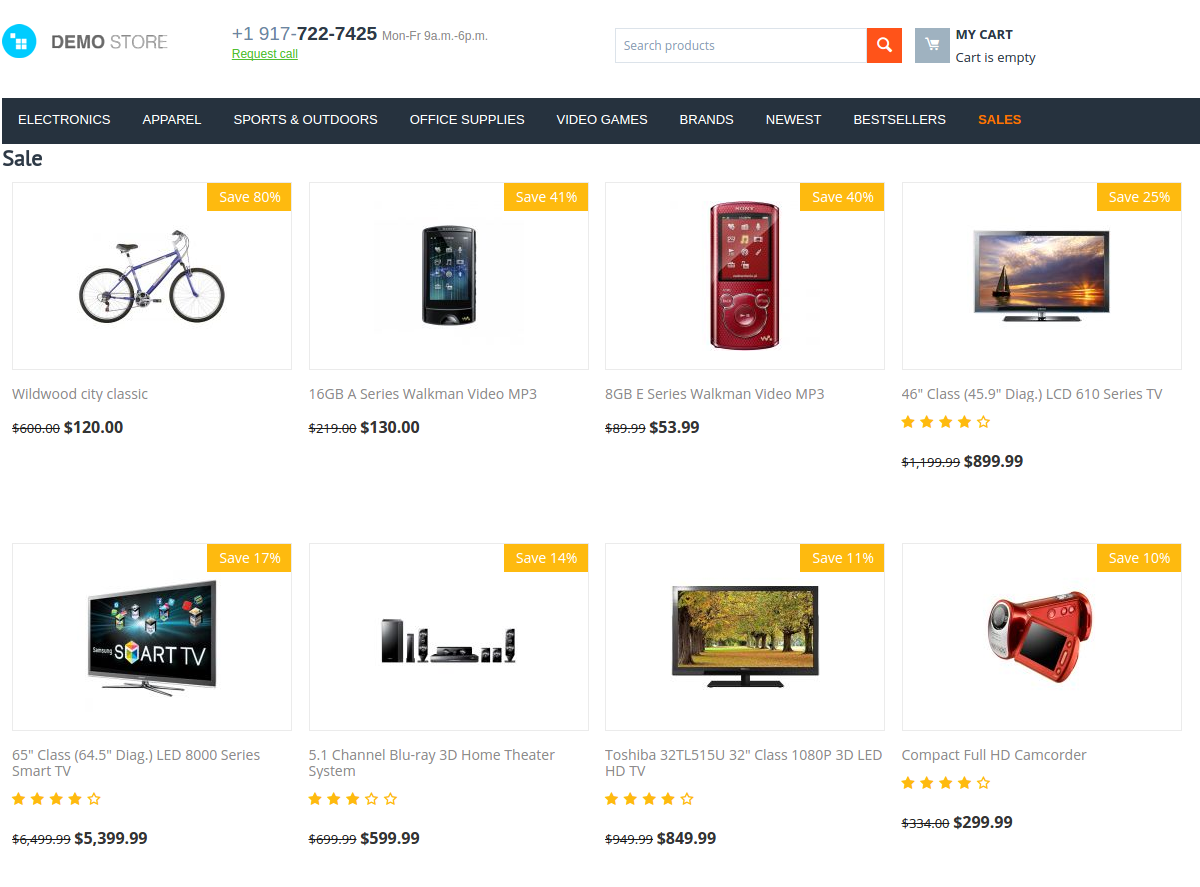Select the Video Games menu item

602,120
